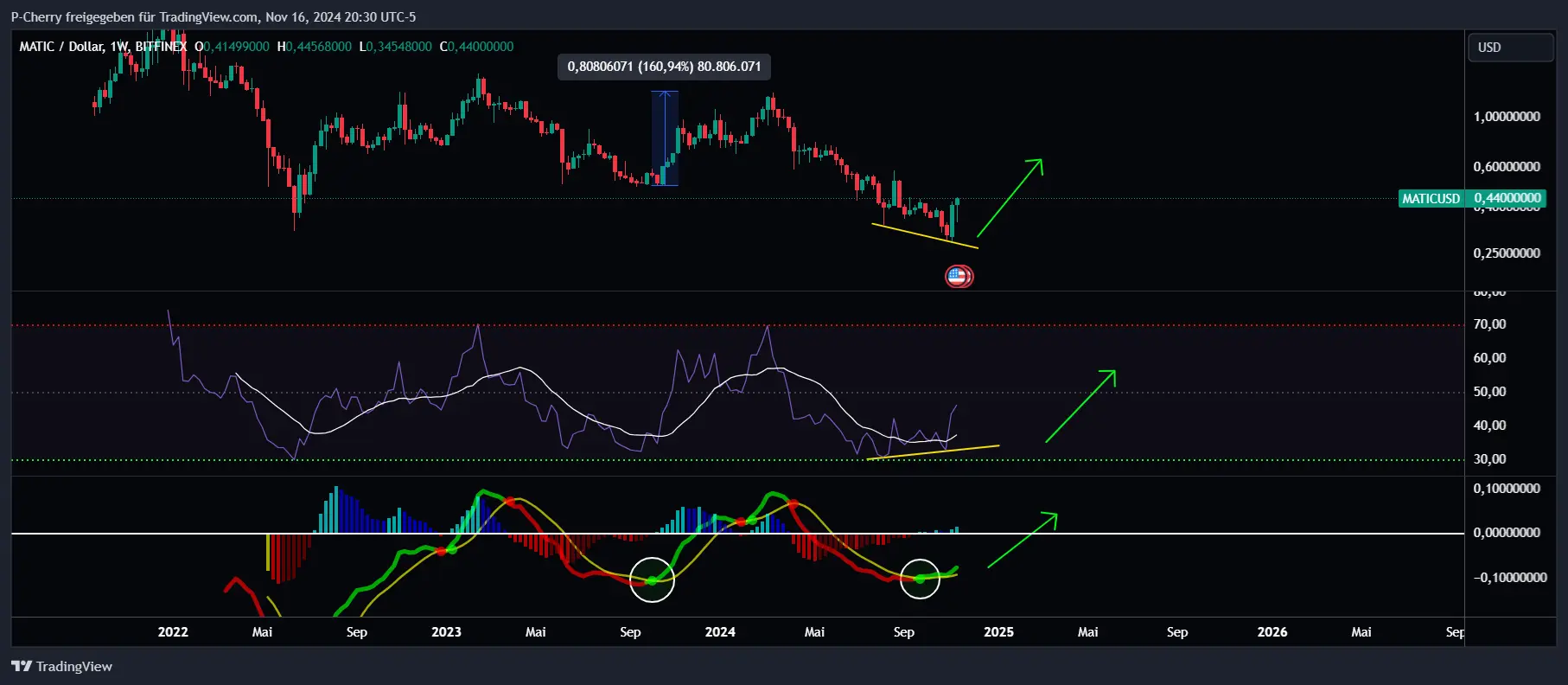Image resolution: width=1568 pixels, height=685 pixels.
Task: Click the 40,00 RSI scale value
Action: [x=1489, y=426]
